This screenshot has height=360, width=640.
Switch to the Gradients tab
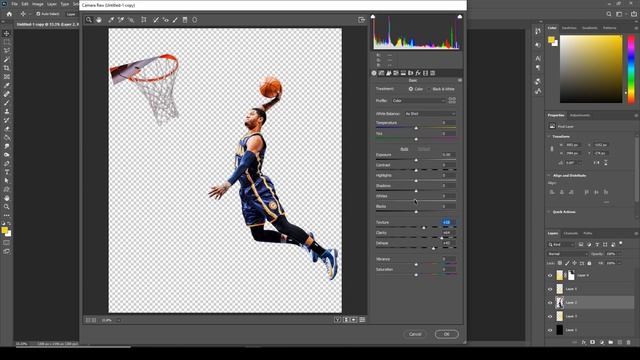[x=589, y=28]
